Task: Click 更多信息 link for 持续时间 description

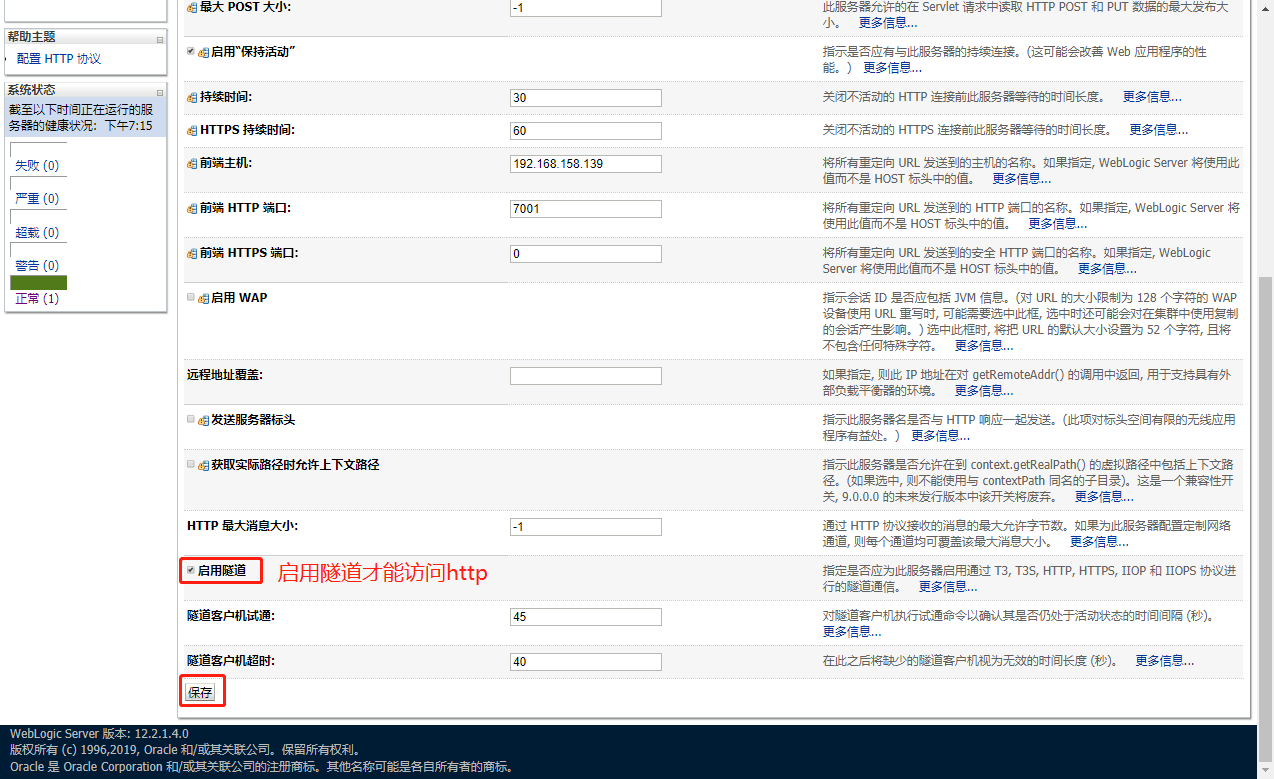Action: 1152,97
